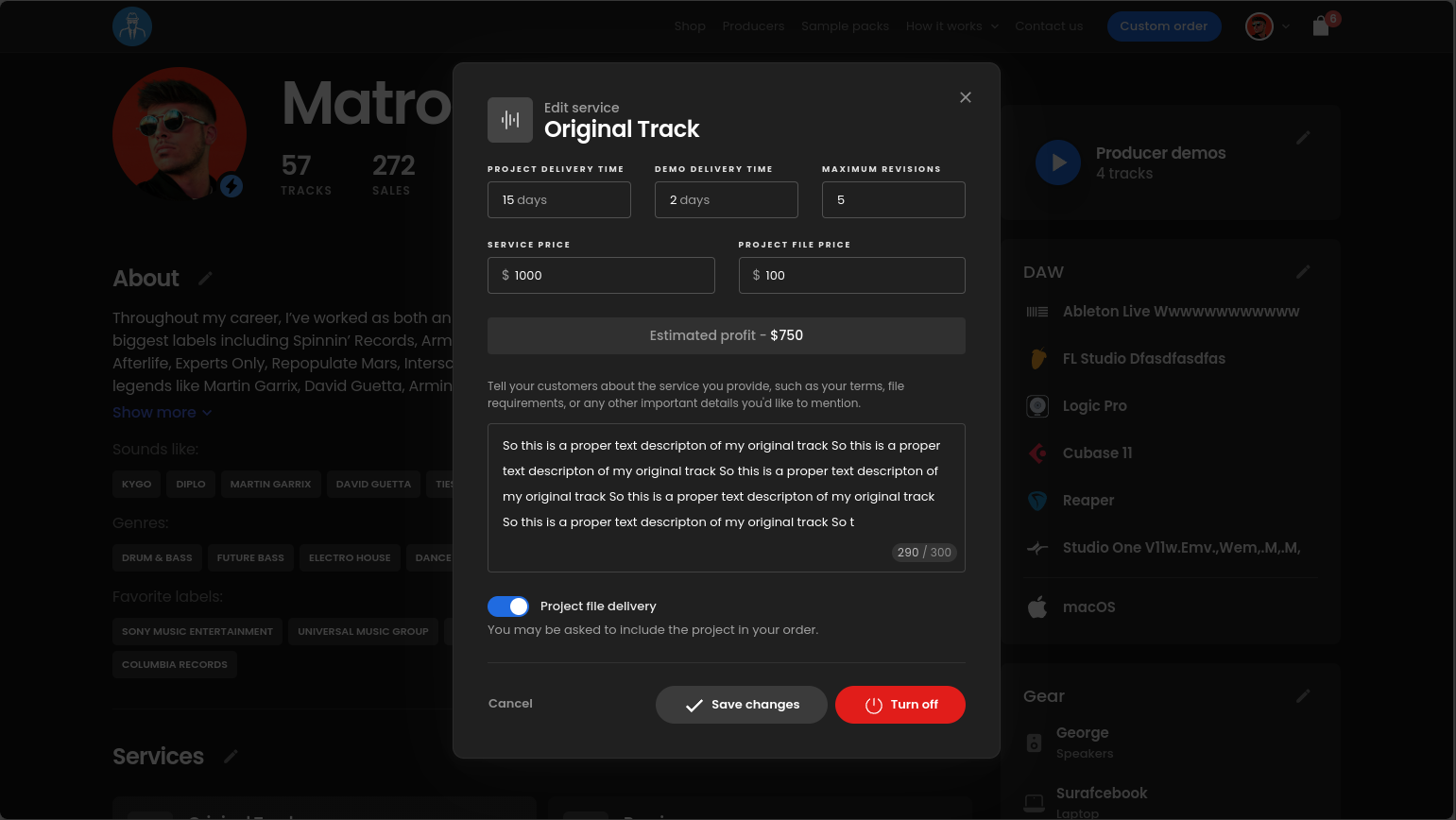
Task: Click the DAW section edit pencil
Action: coord(1303,272)
